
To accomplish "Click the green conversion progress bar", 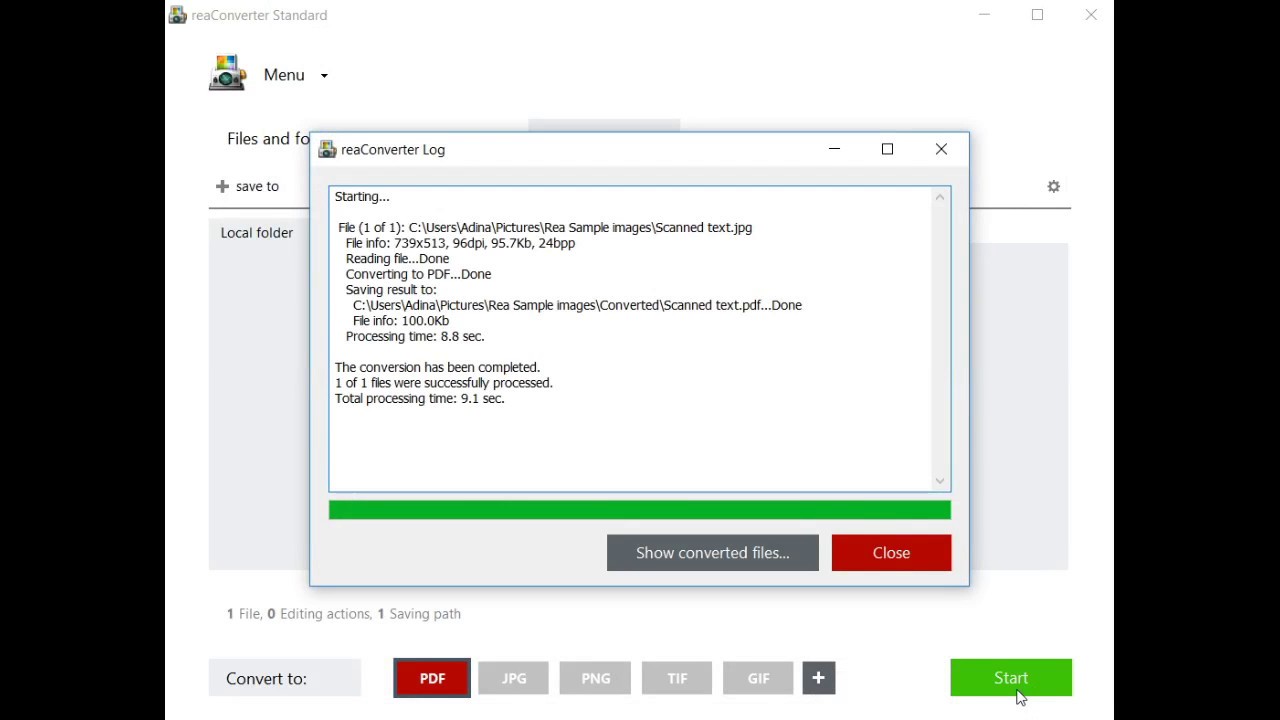I will tap(640, 510).
